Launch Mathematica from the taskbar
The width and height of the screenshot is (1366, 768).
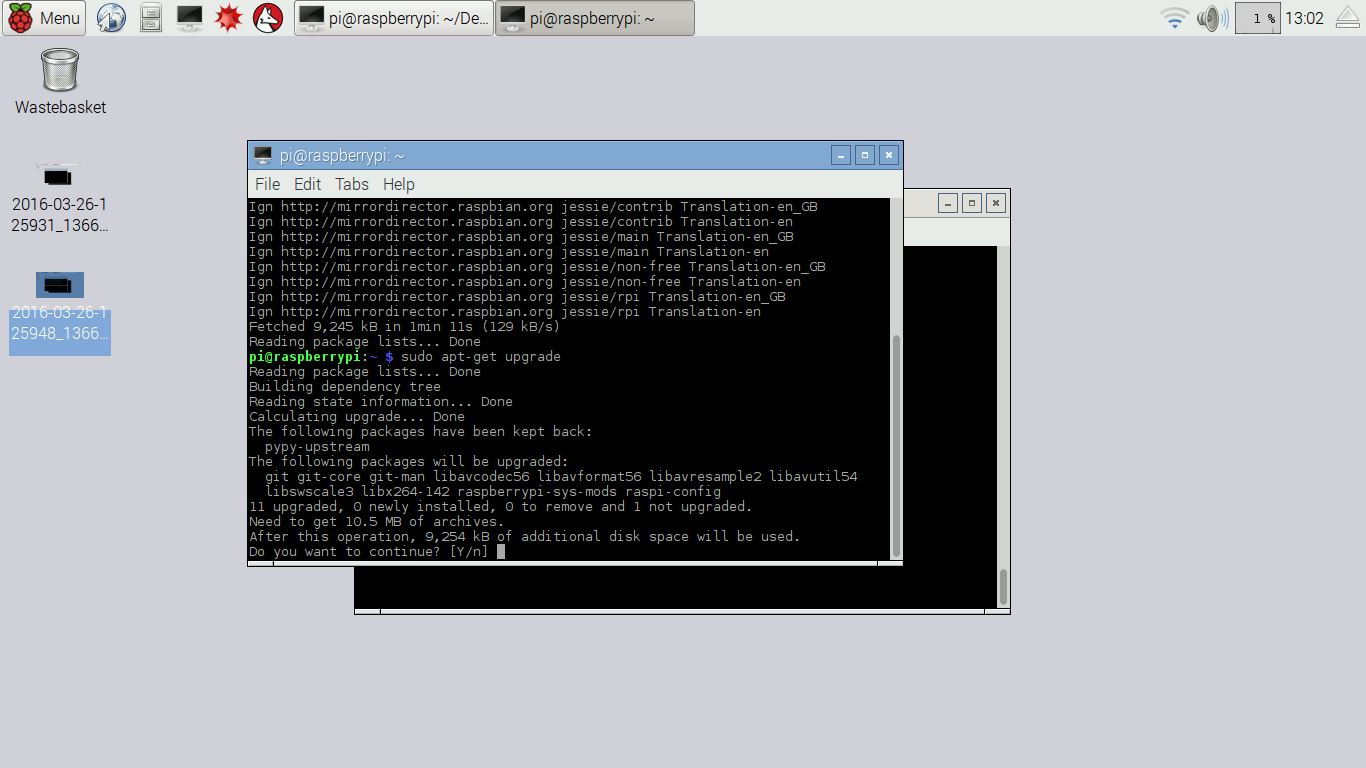click(x=228, y=17)
